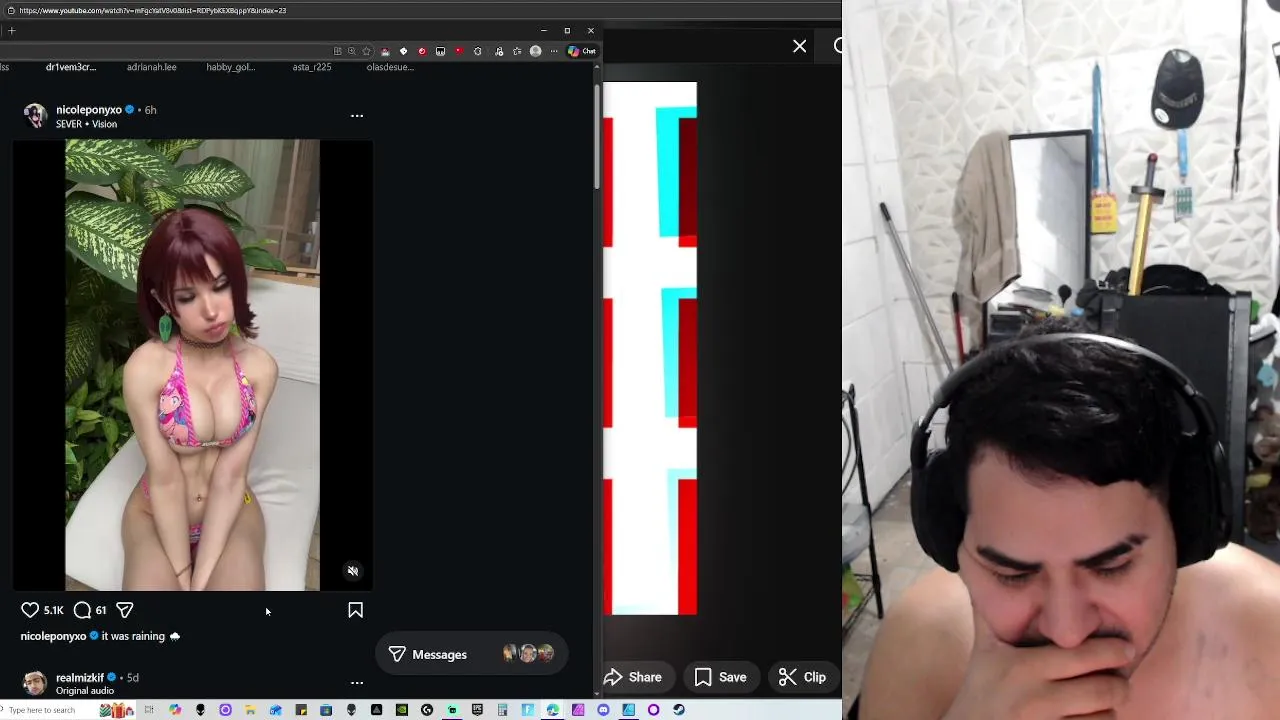Screen dimensions: 1280x720
Task: Like the nicoleponyxo post with the heart icon
Action: (30, 610)
